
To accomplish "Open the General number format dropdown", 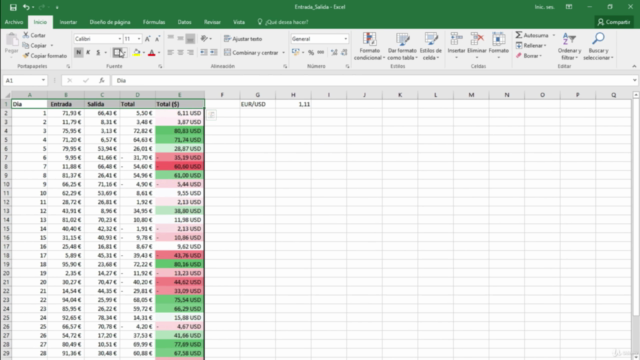I will 346,39.
